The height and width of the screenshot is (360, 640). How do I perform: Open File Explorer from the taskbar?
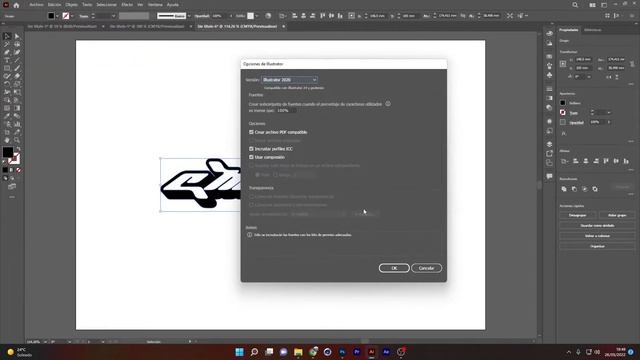click(x=298, y=352)
